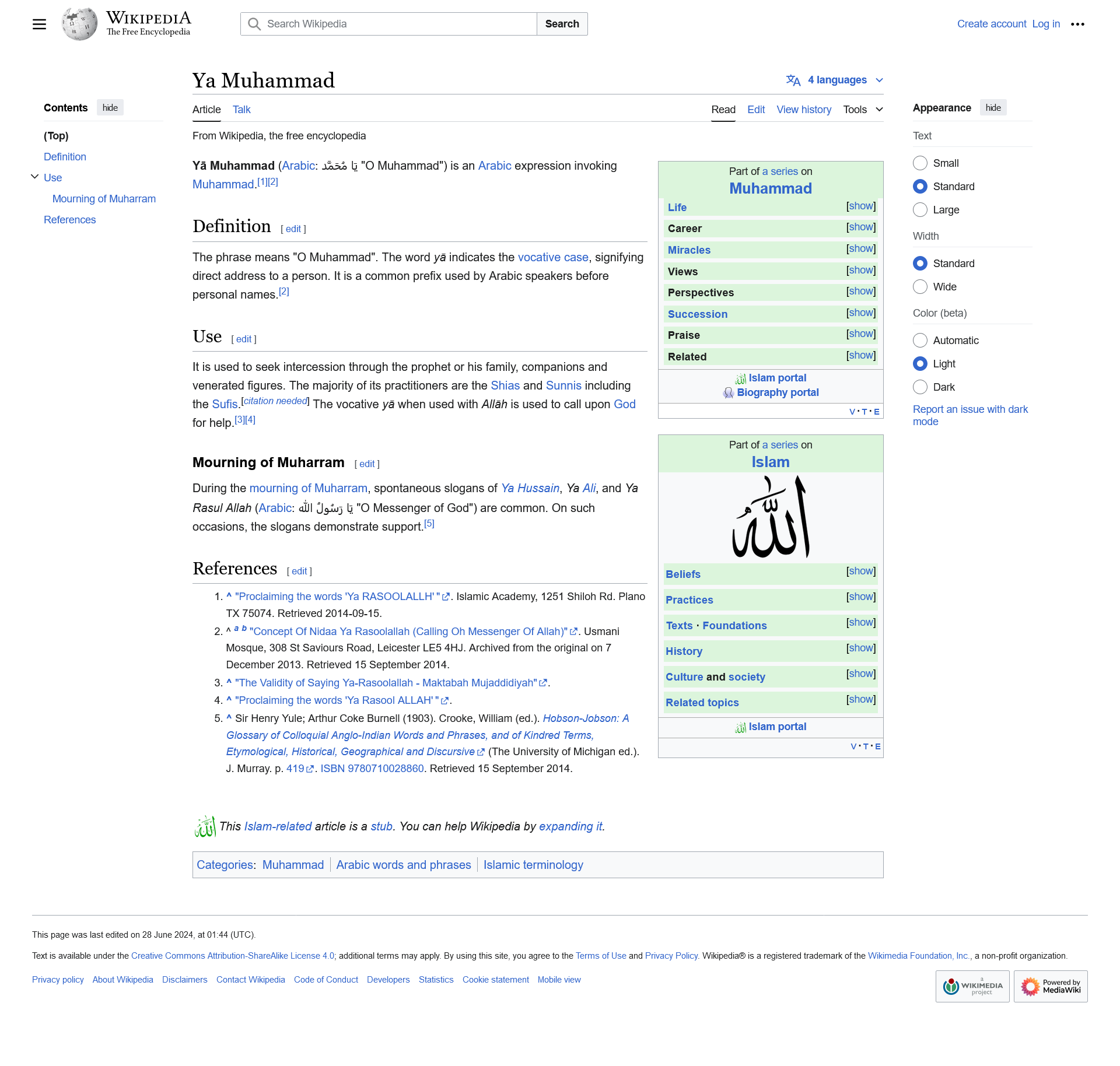Click the green Islam stub icon

(x=205, y=826)
